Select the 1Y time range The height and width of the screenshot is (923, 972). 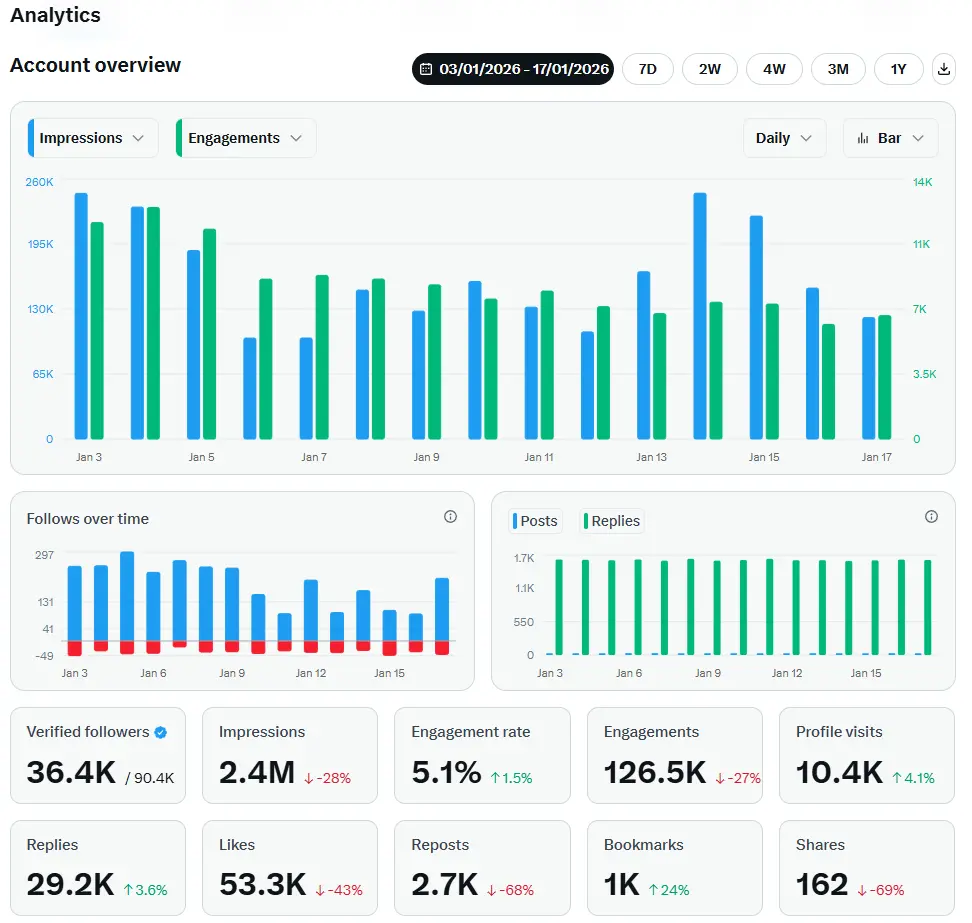point(898,69)
